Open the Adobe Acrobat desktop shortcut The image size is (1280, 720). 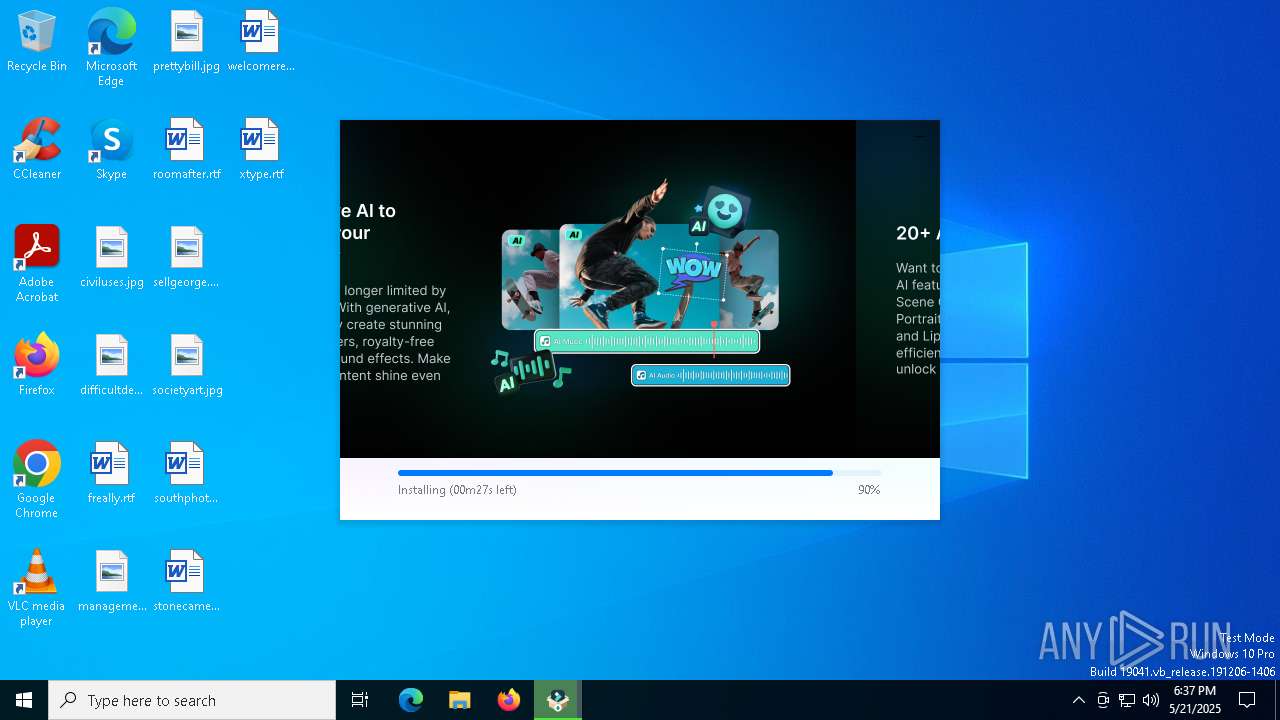pyautogui.click(x=37, y=264)
